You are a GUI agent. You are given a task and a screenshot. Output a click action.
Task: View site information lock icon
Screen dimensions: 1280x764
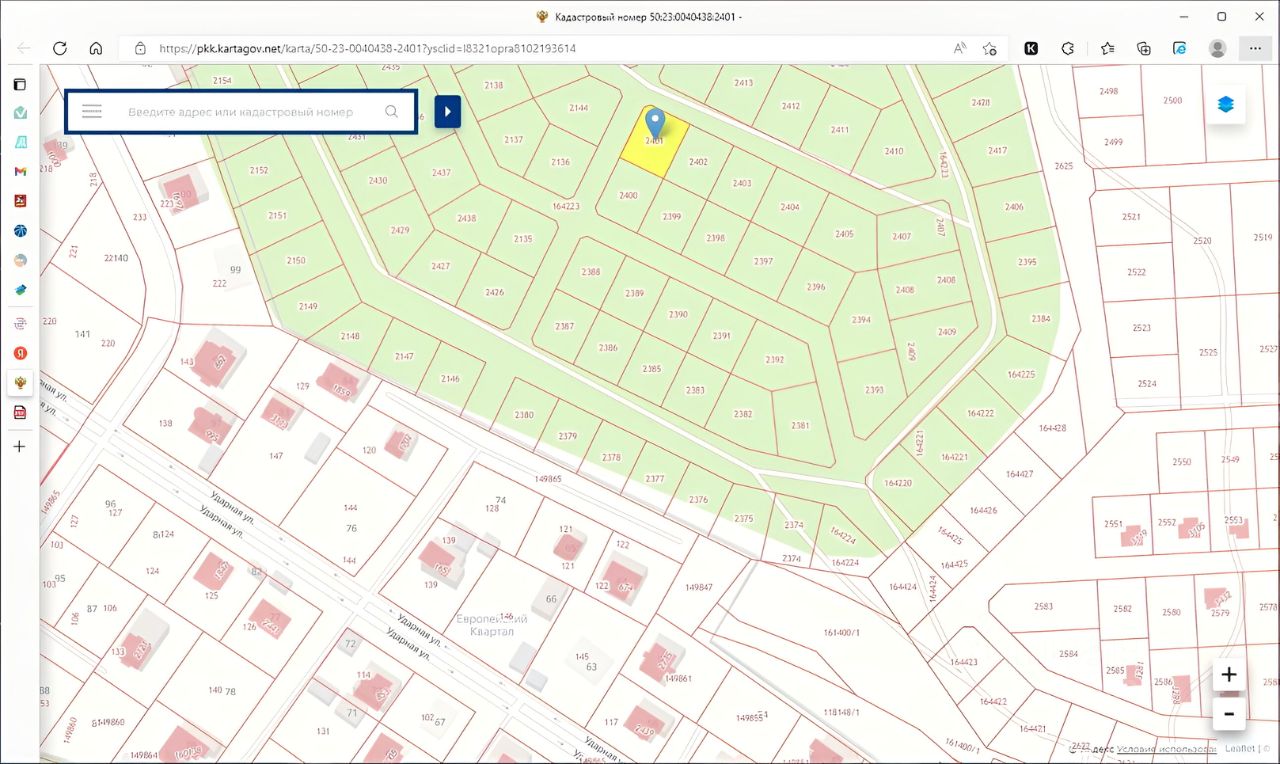pyautogui.click(x=140, y=48)
